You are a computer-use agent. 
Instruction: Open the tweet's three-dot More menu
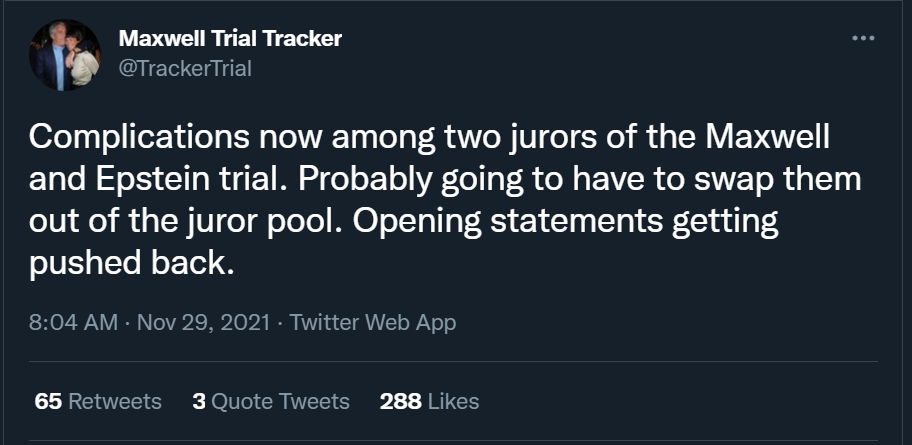tap(863, 38)
